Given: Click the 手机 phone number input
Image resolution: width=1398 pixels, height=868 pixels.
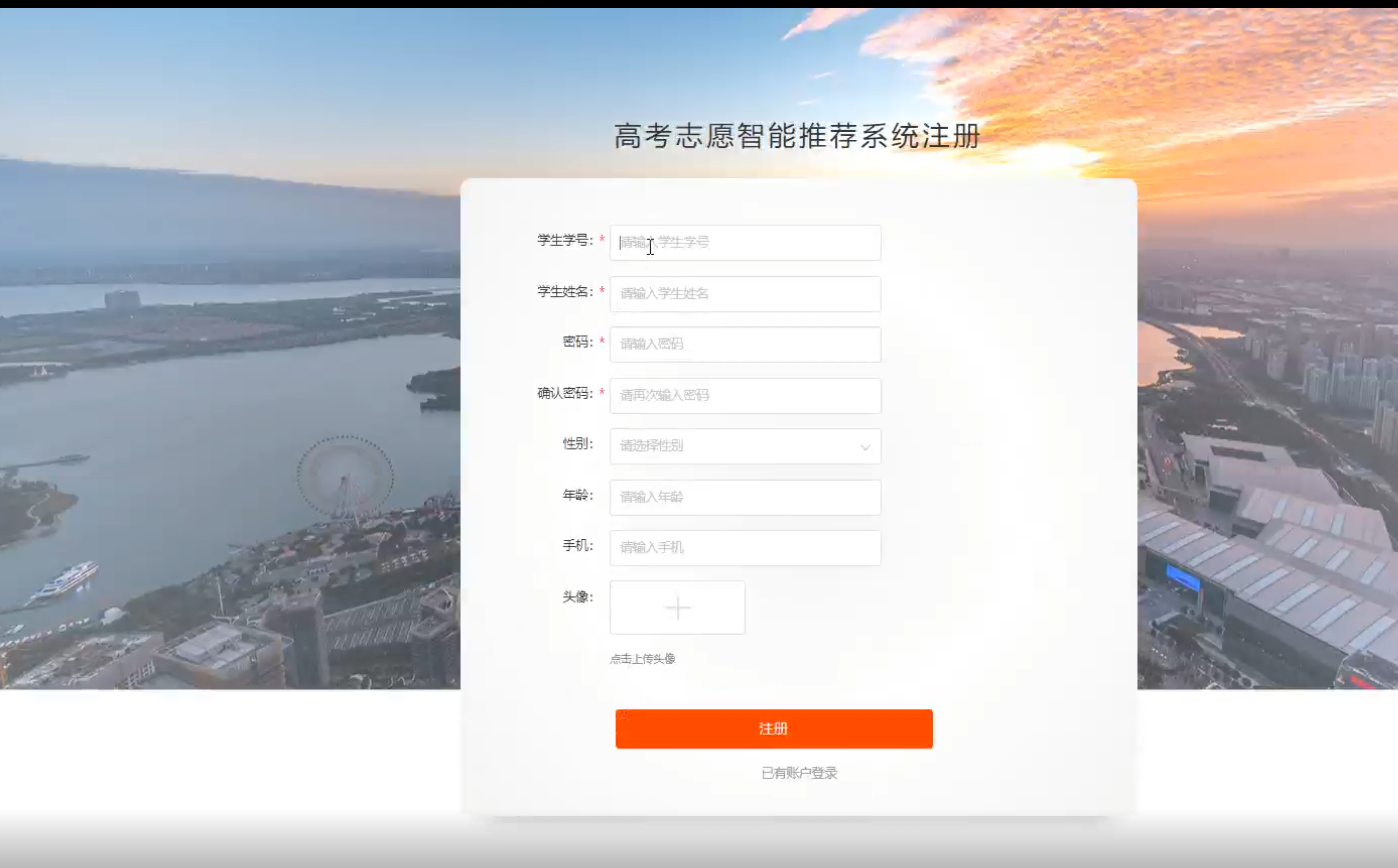Looking at the screenshot, I should [x=744, y=547].
